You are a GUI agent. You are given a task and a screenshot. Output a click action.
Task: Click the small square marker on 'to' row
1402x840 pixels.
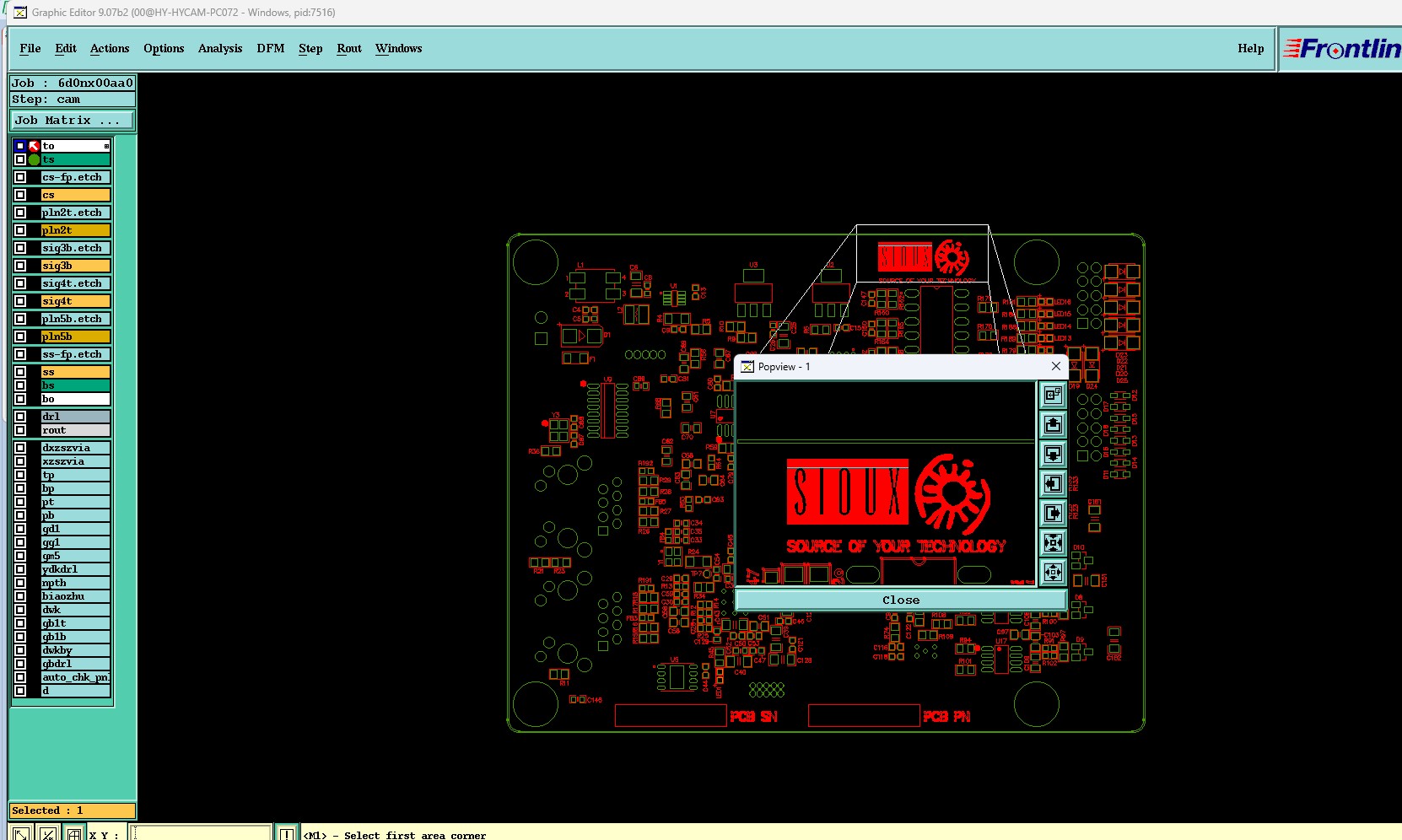click(x=106, y=146)
